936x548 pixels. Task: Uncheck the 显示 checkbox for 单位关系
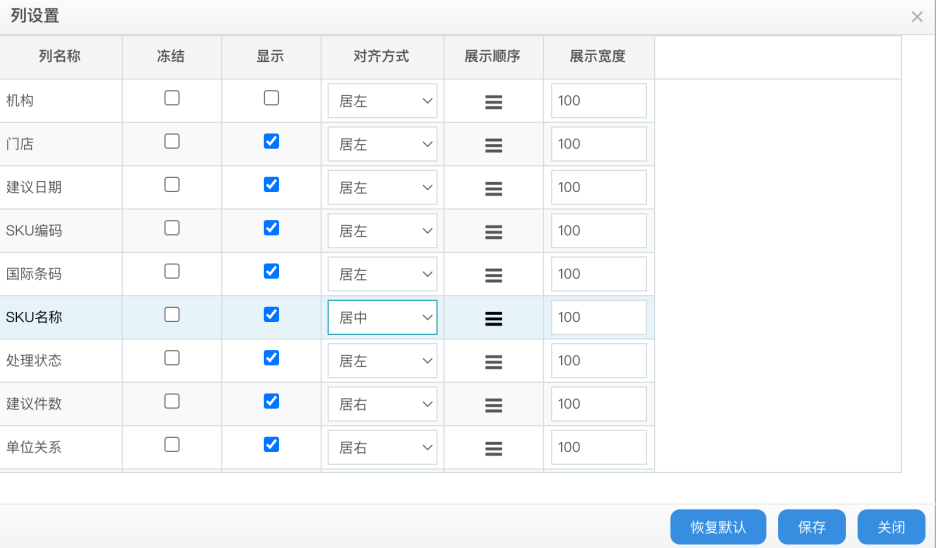[x=272, y=444]
